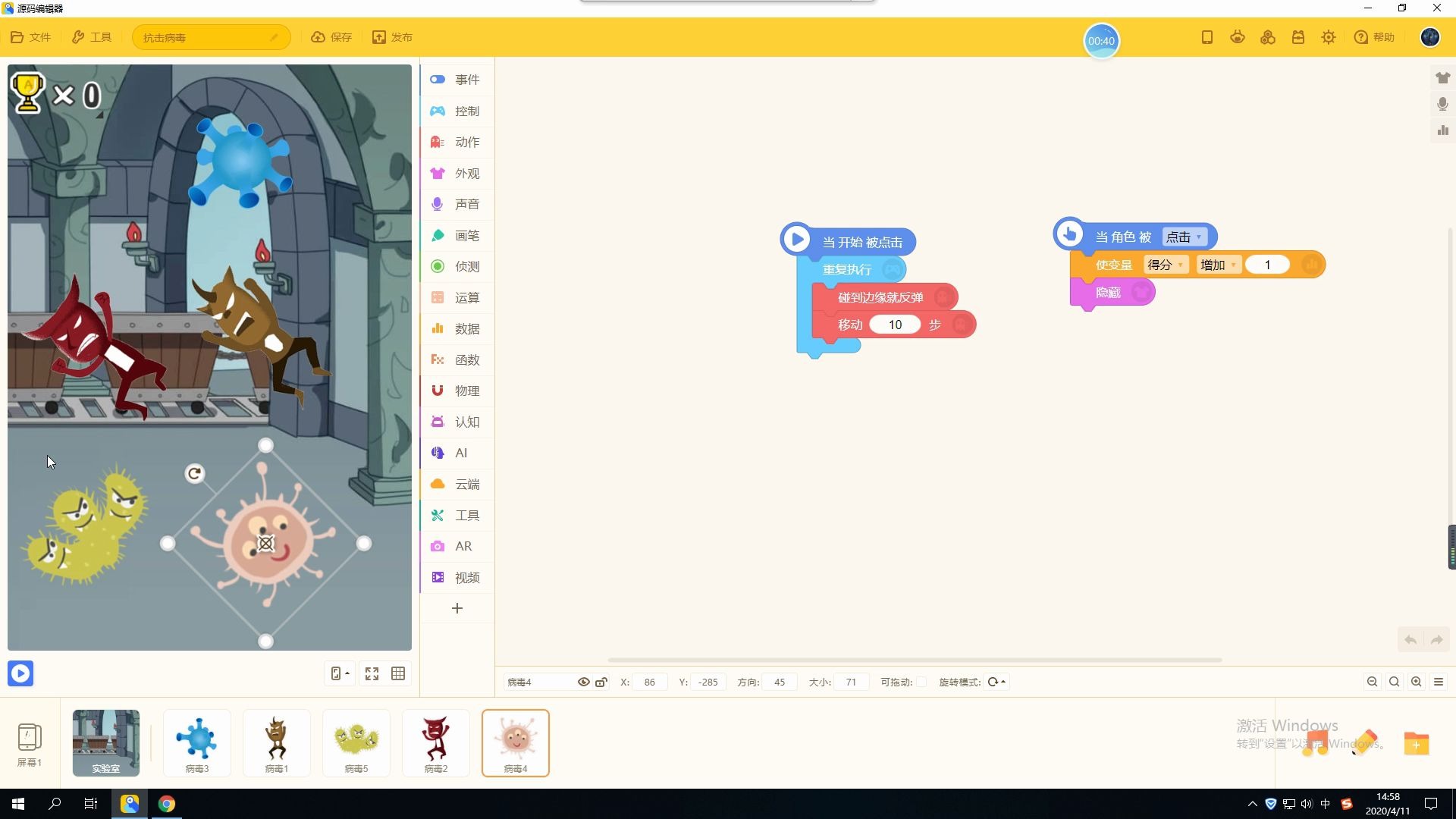1456x819 pixels.
Task: Open the costume shirt icon panel
Action: point(1442,78)
